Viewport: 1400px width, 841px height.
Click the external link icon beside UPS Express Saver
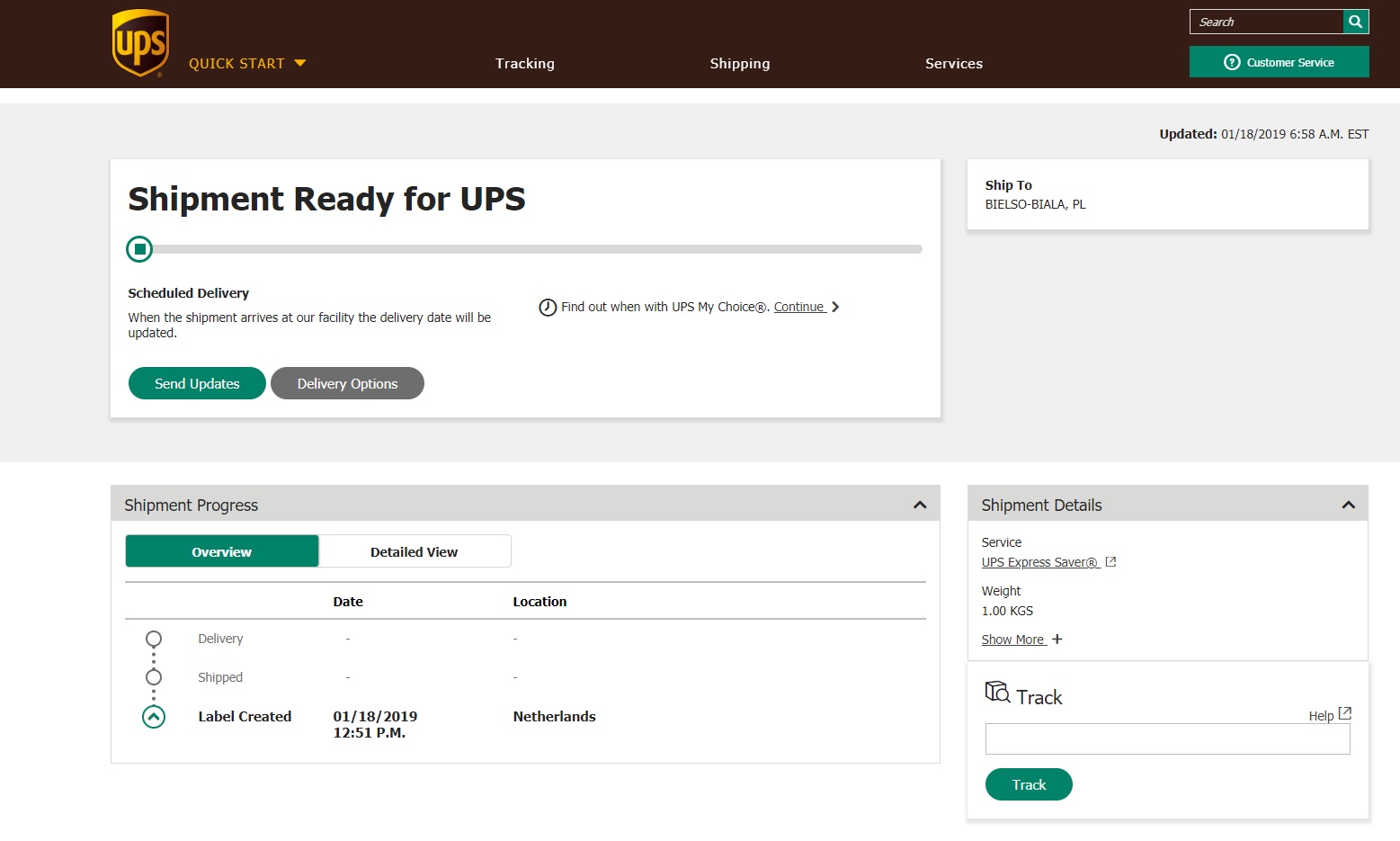point(1110,562)
